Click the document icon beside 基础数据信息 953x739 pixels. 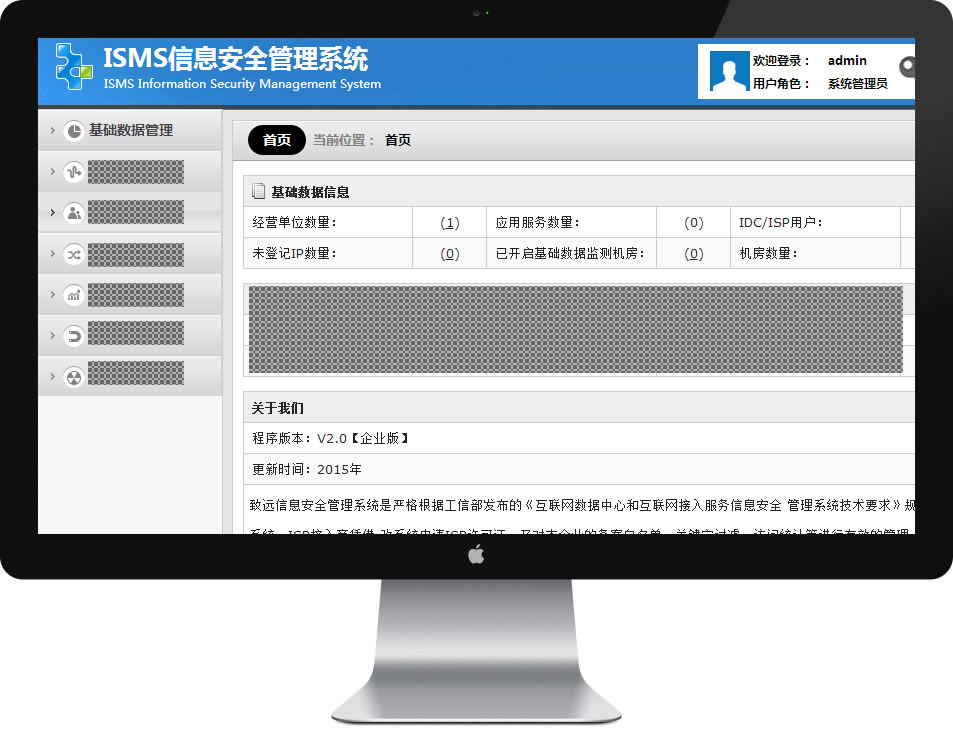coord(258,191)
